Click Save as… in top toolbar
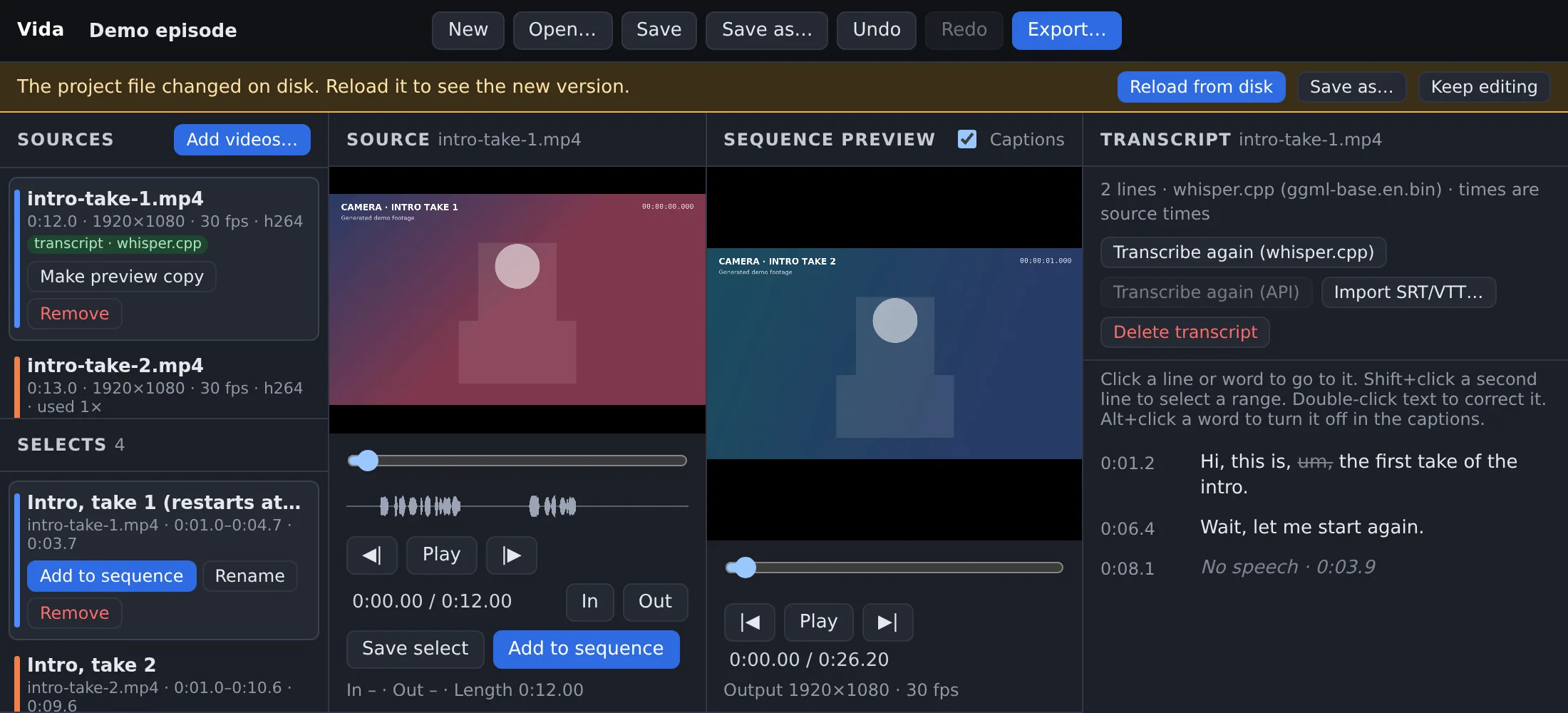Image resolution: width=1568 pixels, height=713 pixels. 767,30
